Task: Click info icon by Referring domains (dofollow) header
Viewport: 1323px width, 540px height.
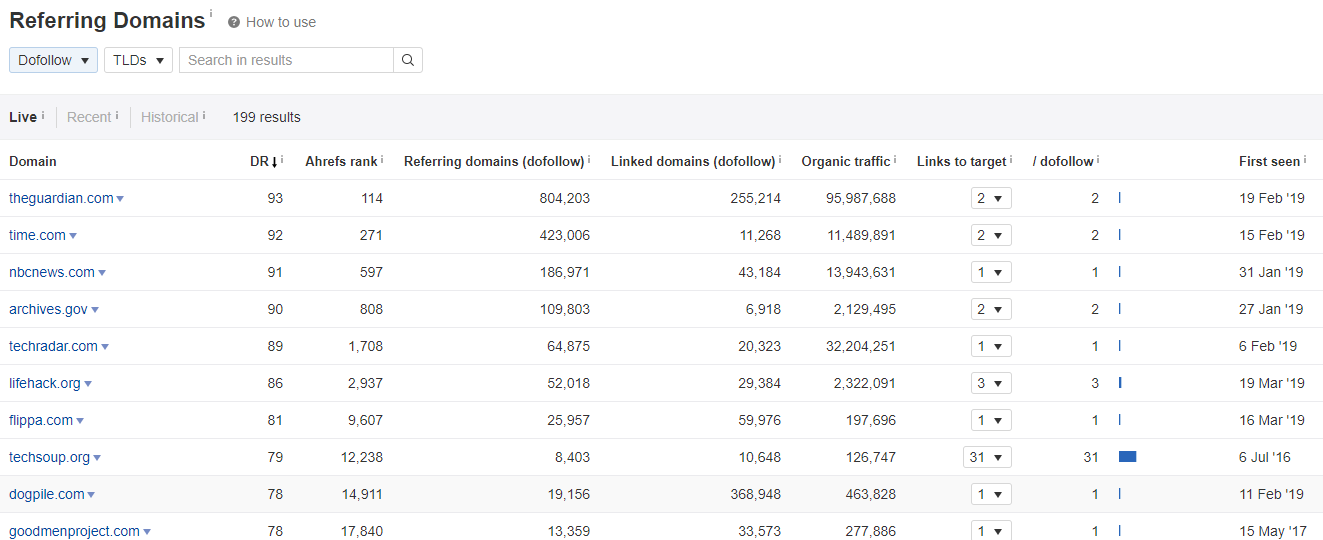Action: [x=589, y=159]
